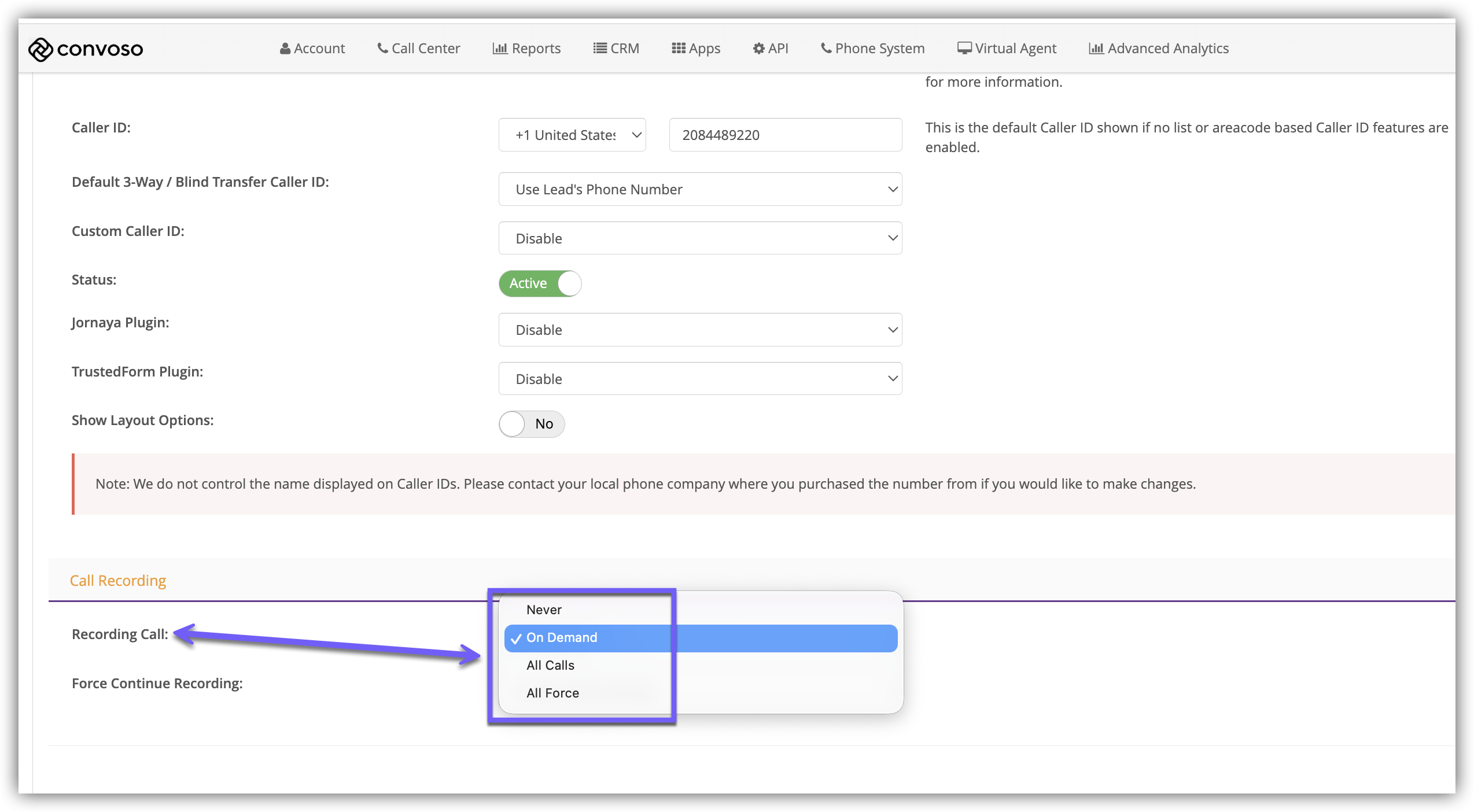Image resolution: width=1474 pixels, height=812 pixels.
Task: Toggle the Active status switch
Action: tap(540, 283)
